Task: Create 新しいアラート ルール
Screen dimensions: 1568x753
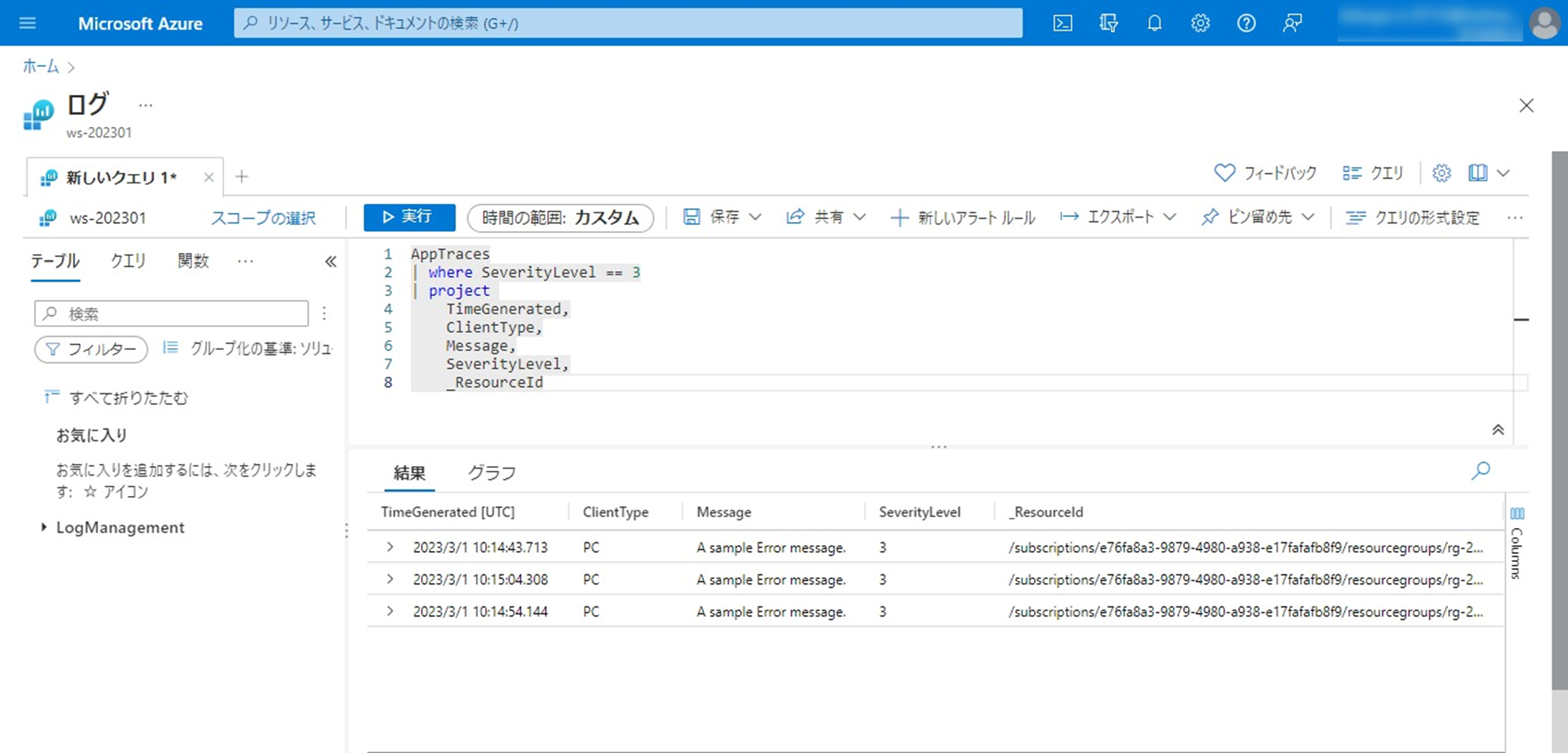Action: pos(964,218)
